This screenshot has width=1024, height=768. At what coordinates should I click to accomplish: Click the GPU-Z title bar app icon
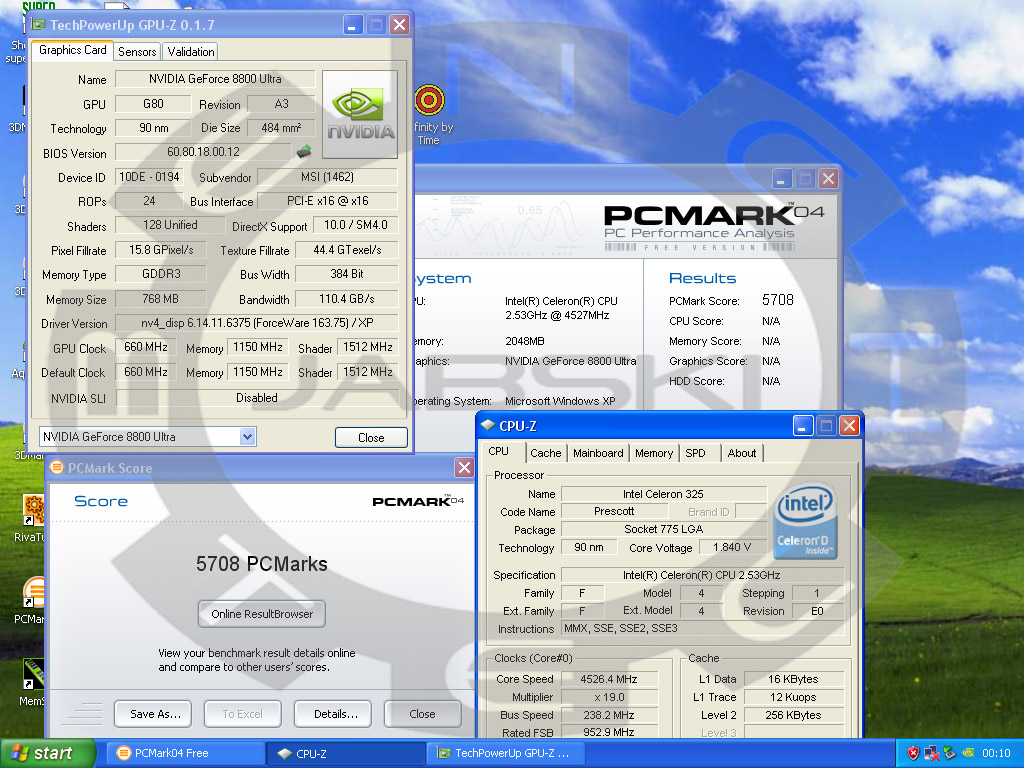(39, 25)
